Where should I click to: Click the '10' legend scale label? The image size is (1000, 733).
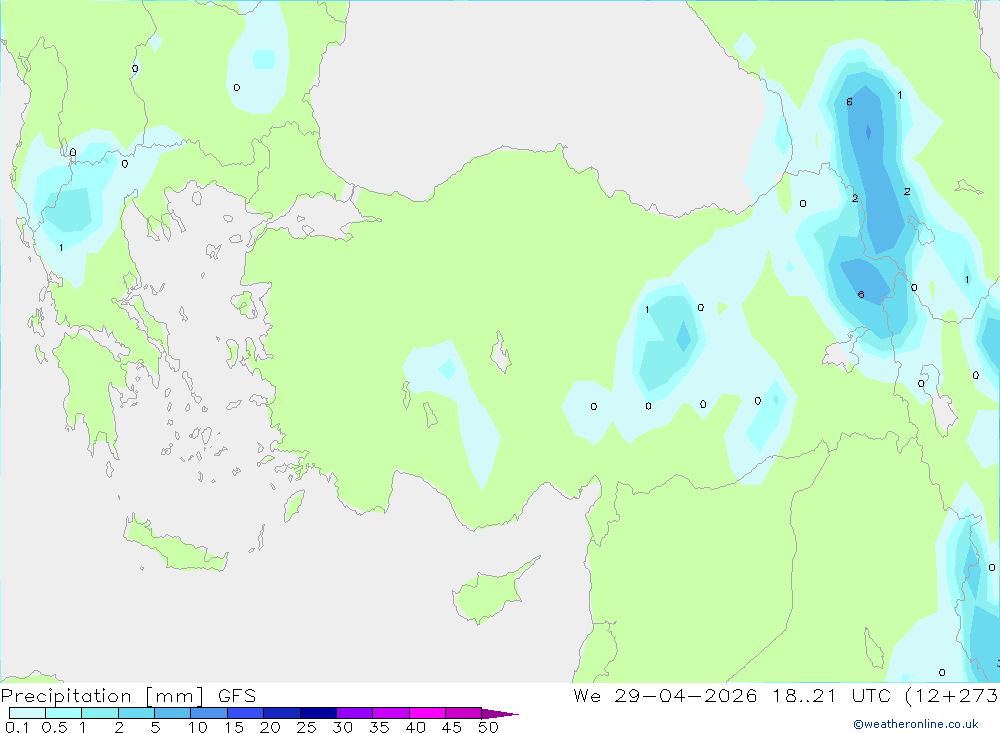(197, 727)
